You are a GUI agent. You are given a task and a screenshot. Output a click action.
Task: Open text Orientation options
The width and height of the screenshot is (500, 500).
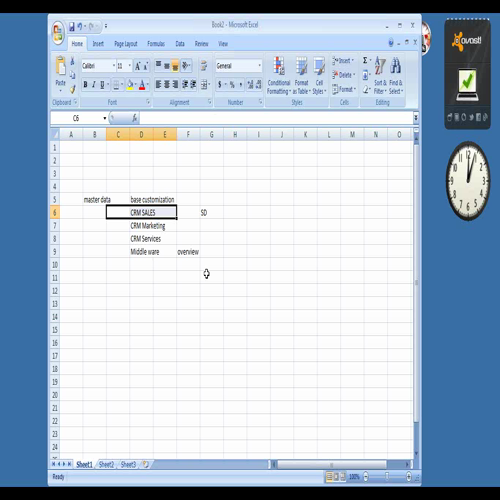point(186,65)
